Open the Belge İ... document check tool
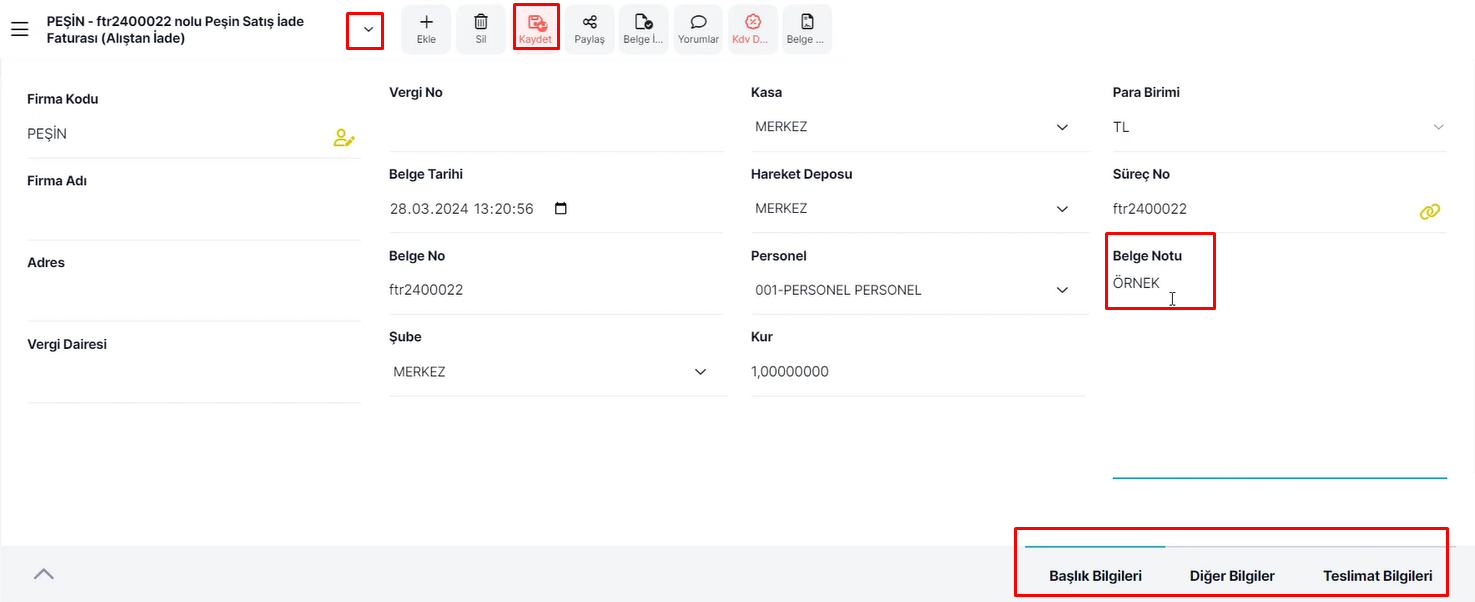The width and height of the screenshot is (1475, 602). 644,29
